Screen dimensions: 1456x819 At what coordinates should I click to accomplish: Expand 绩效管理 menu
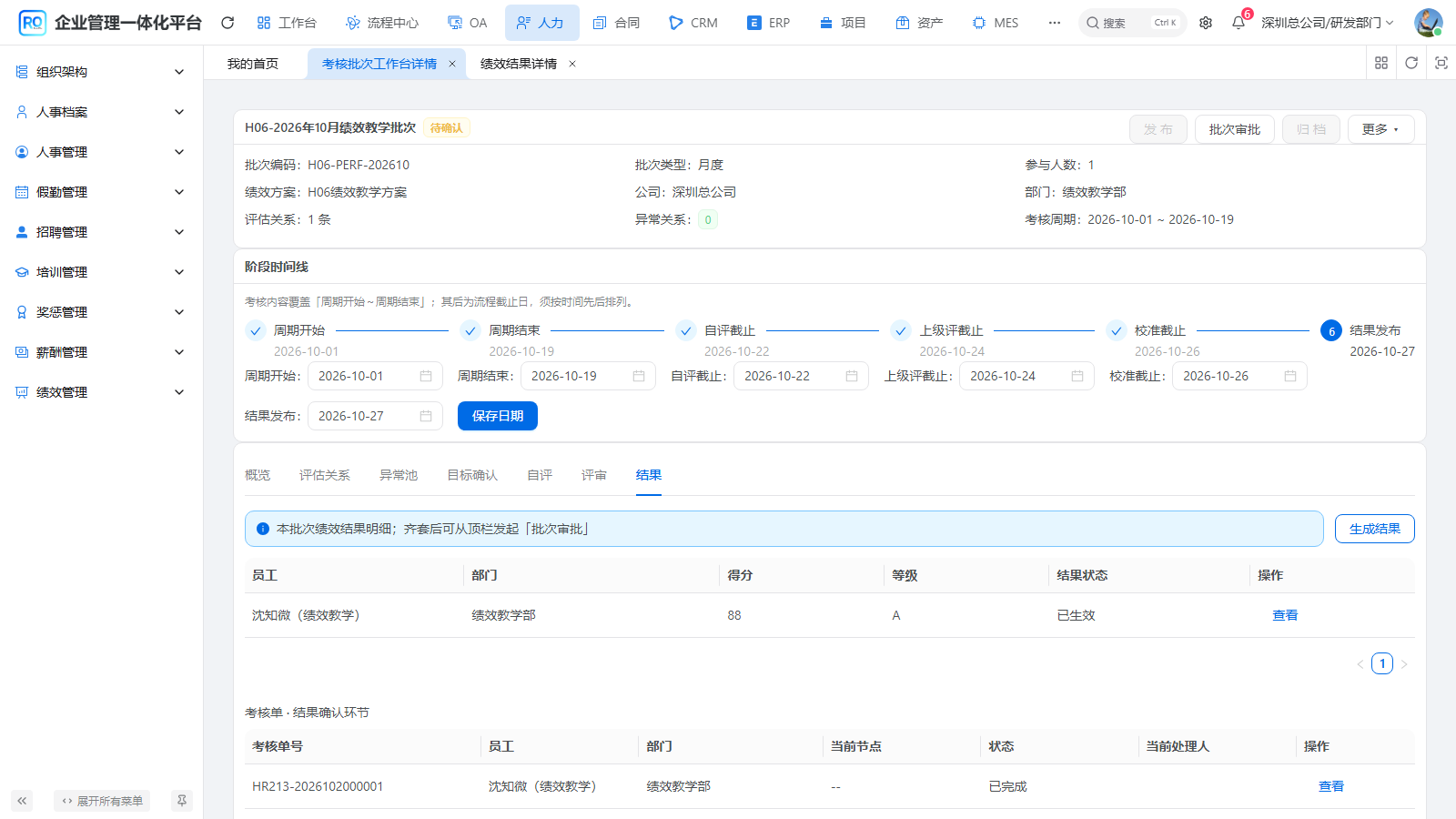tap(101, 392)
